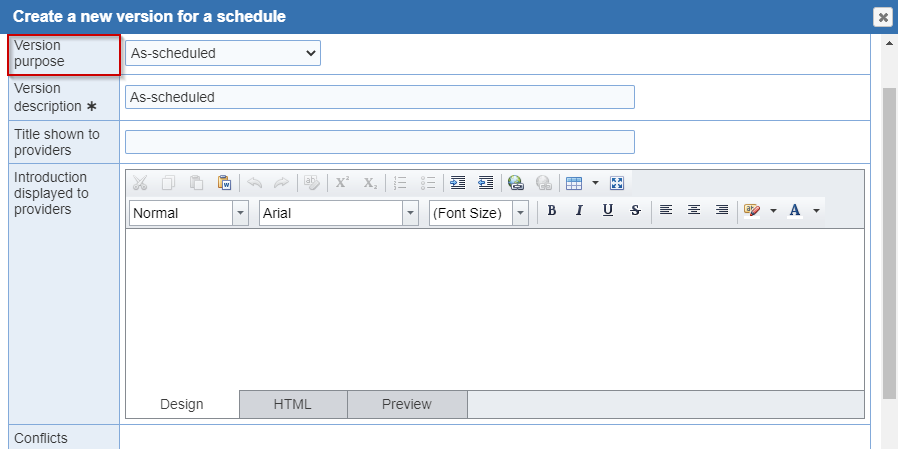Click the Title shown to providers field
The image size is (898, 449).
tap(380, 142)
